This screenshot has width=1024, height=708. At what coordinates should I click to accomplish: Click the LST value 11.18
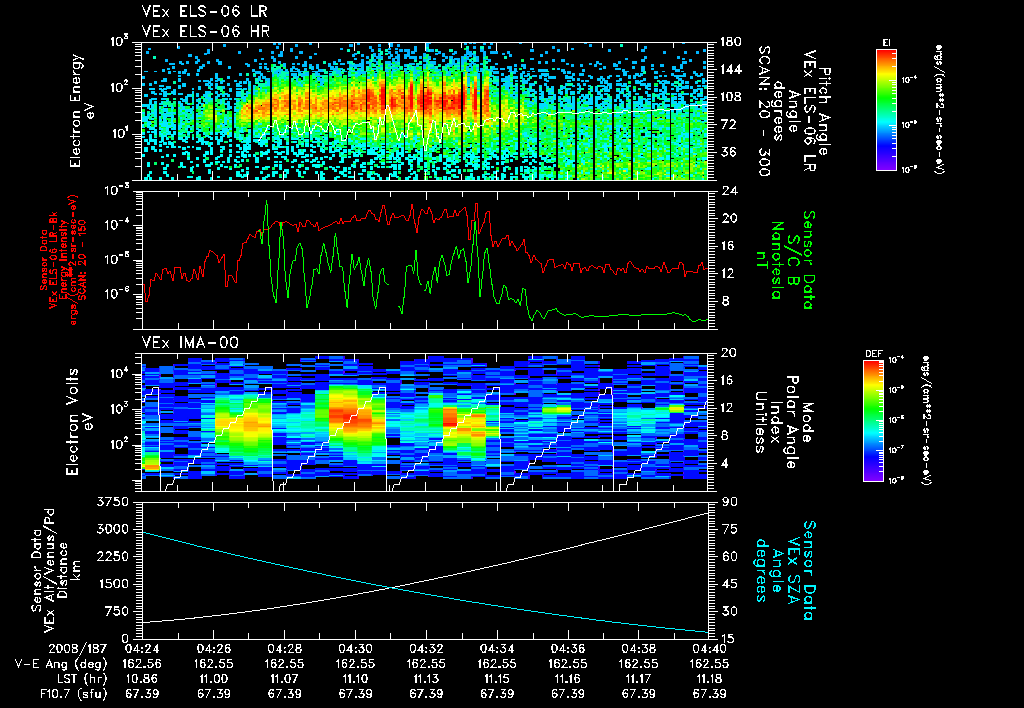[710, 679]
